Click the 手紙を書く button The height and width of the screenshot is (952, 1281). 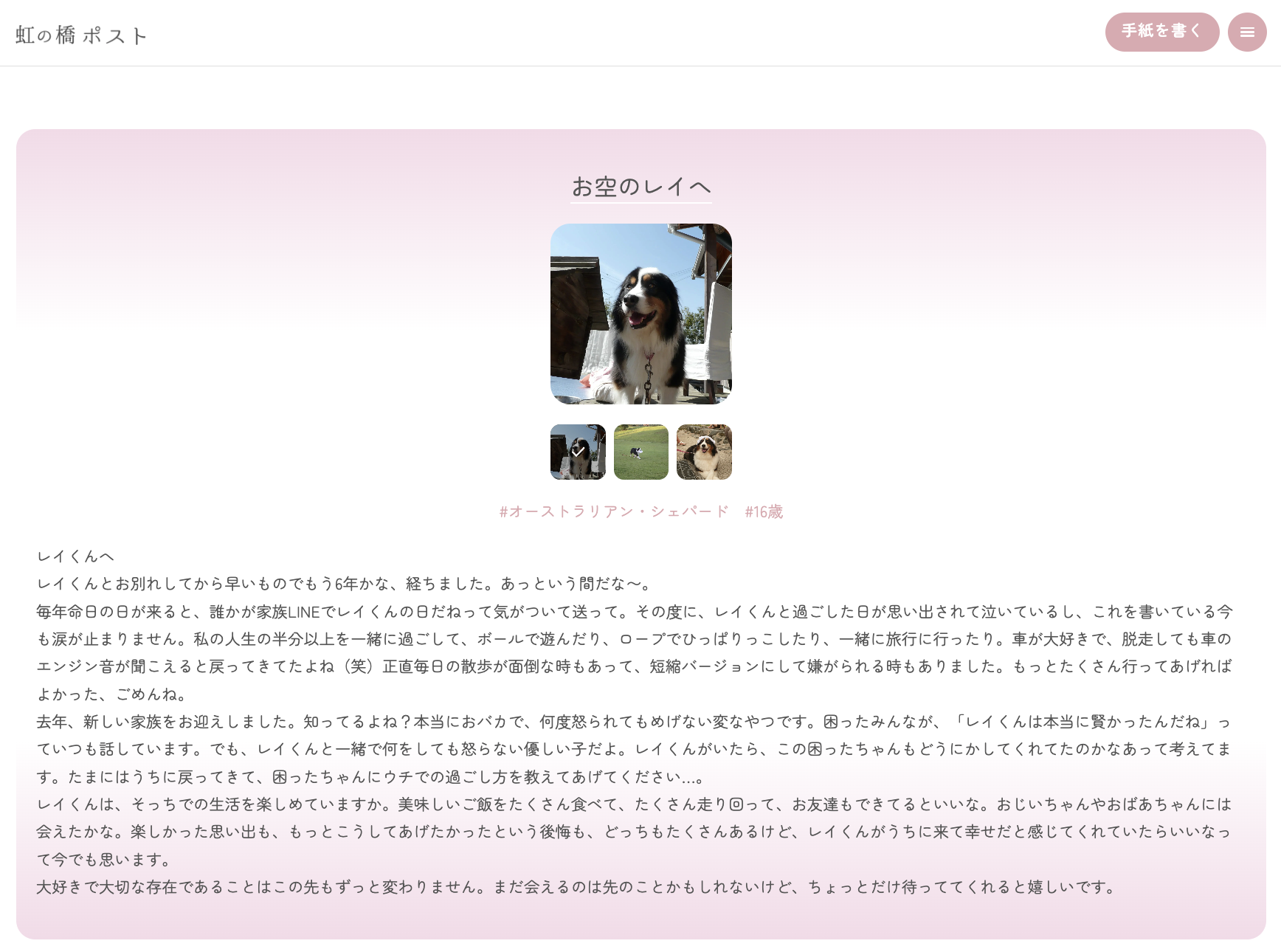tap(1161, 32)
